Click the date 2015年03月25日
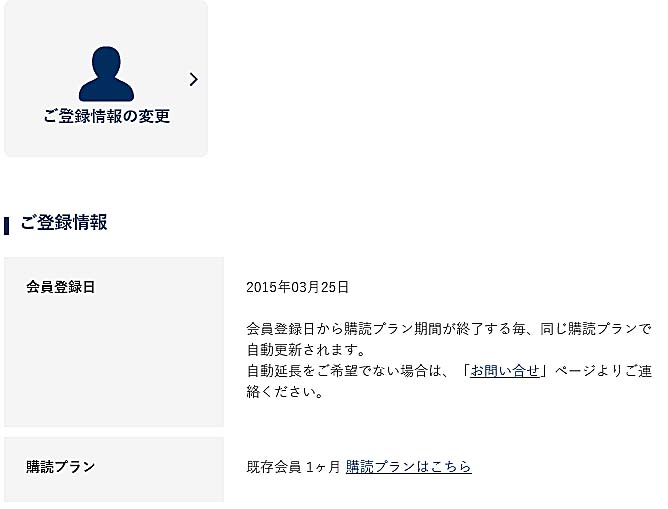The image size is (668, 509). point(297,287)
